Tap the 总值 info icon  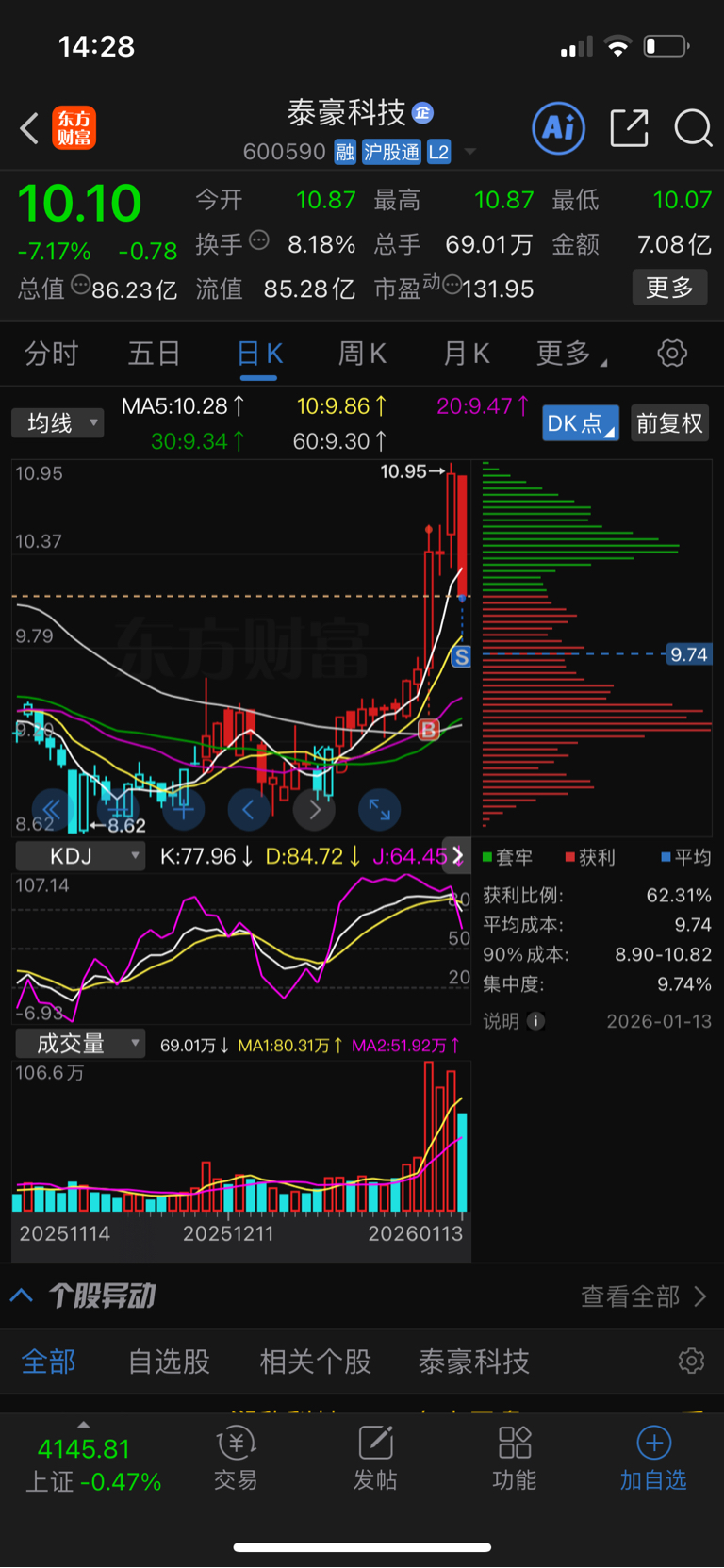coord(81,285)
